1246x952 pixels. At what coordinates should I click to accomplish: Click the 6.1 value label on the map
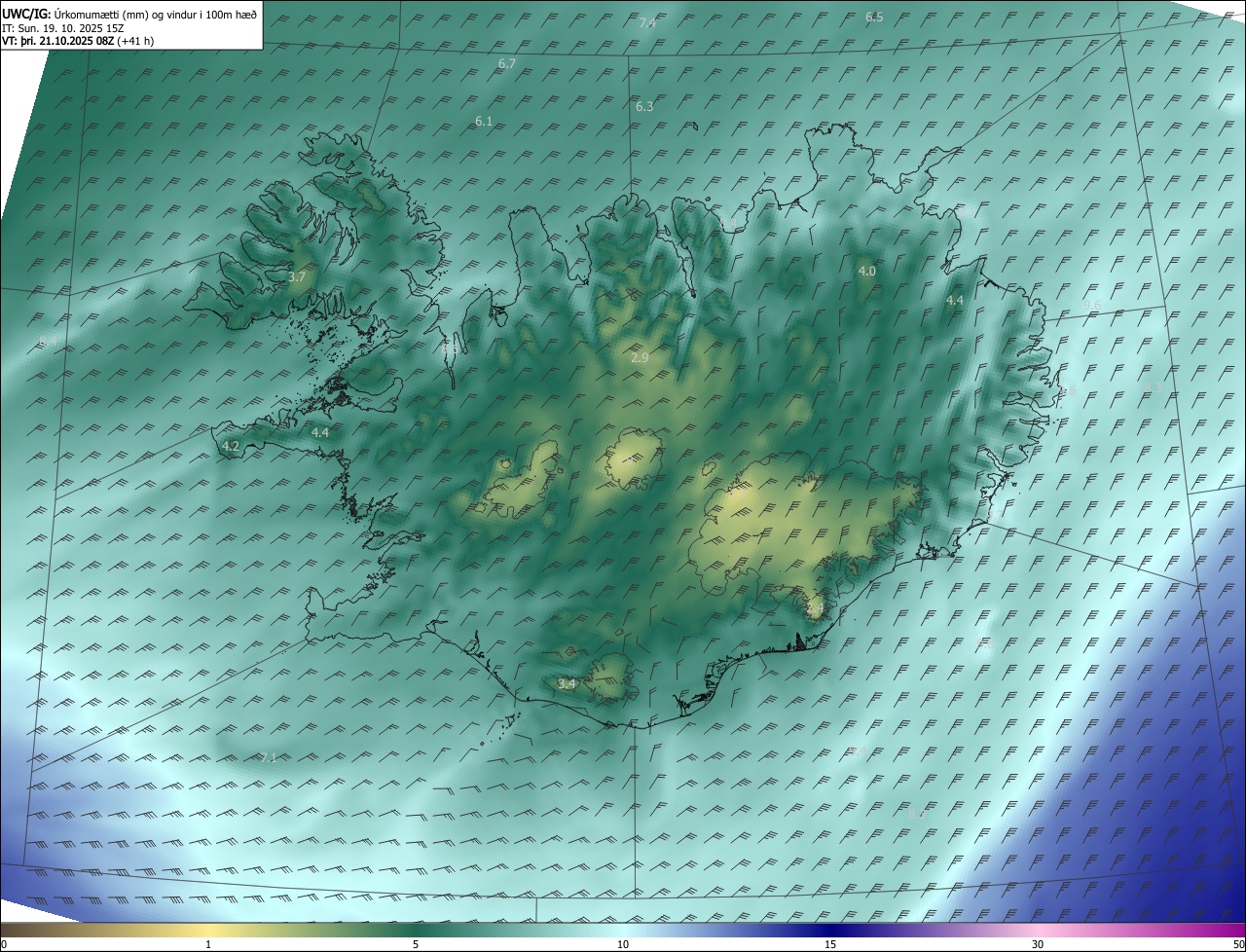pos(484,122)
